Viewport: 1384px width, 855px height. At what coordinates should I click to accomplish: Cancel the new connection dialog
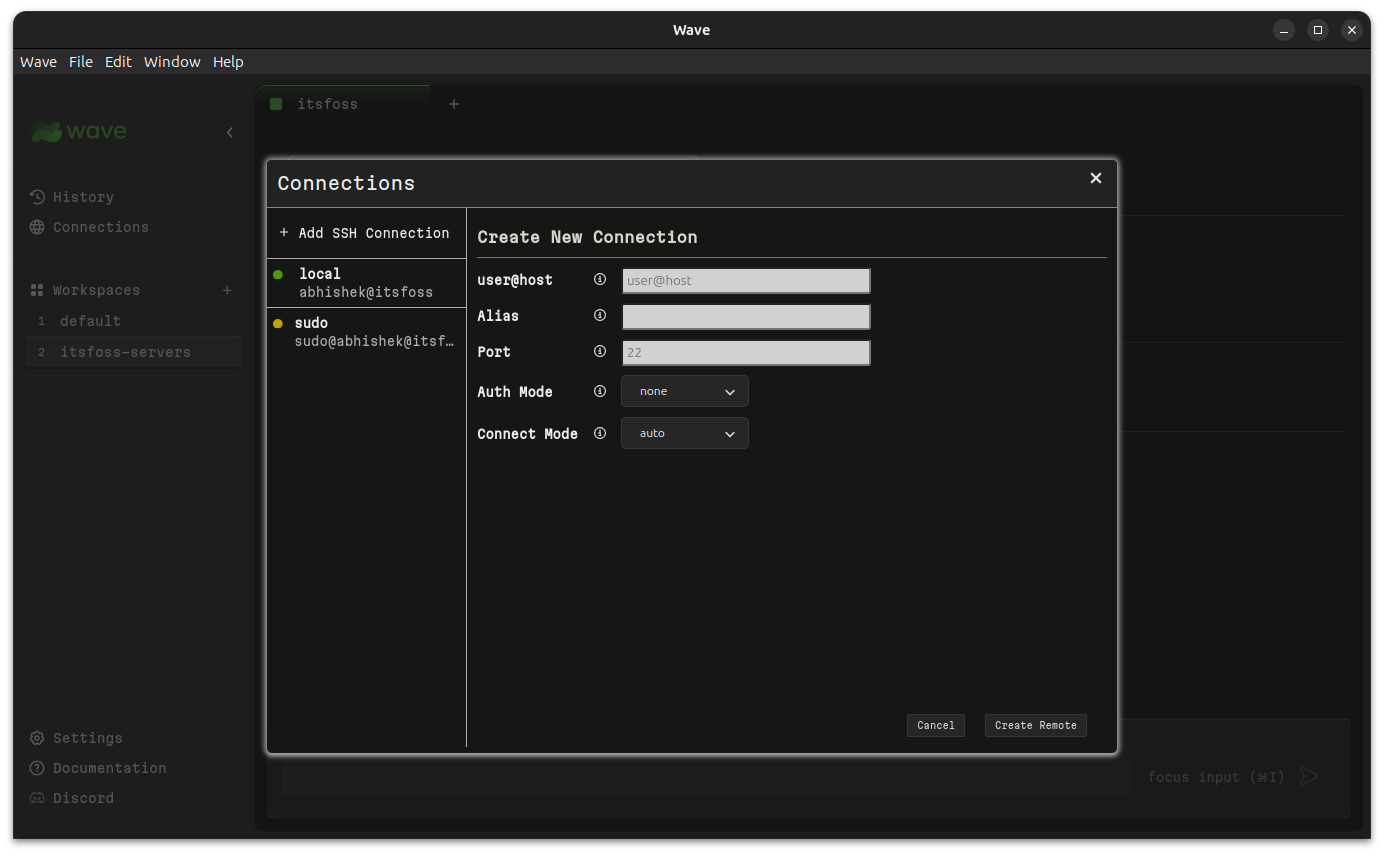[x=935, y=725]
